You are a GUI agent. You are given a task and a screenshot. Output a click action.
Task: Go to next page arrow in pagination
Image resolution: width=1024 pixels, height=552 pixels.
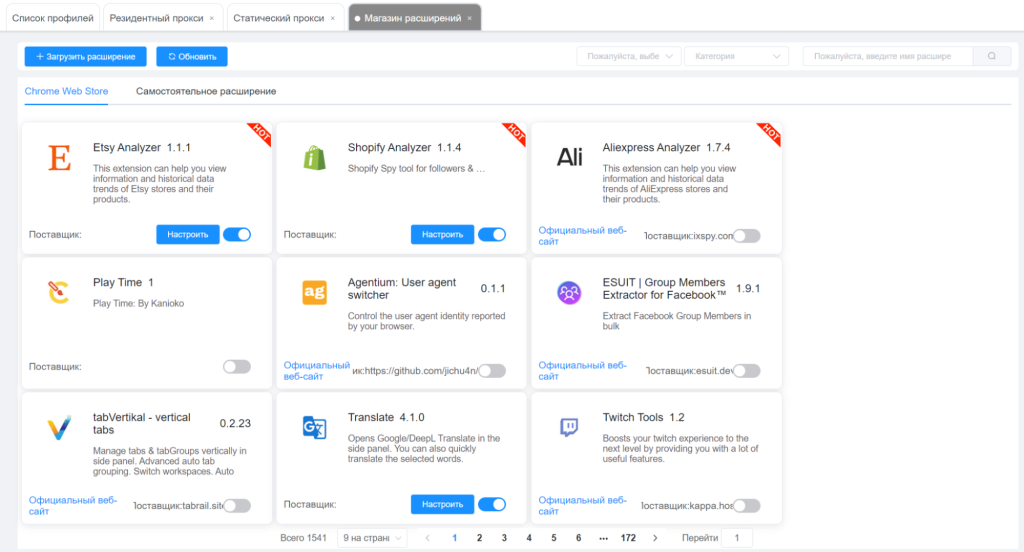pyautogui.click(x=655, y=538)
